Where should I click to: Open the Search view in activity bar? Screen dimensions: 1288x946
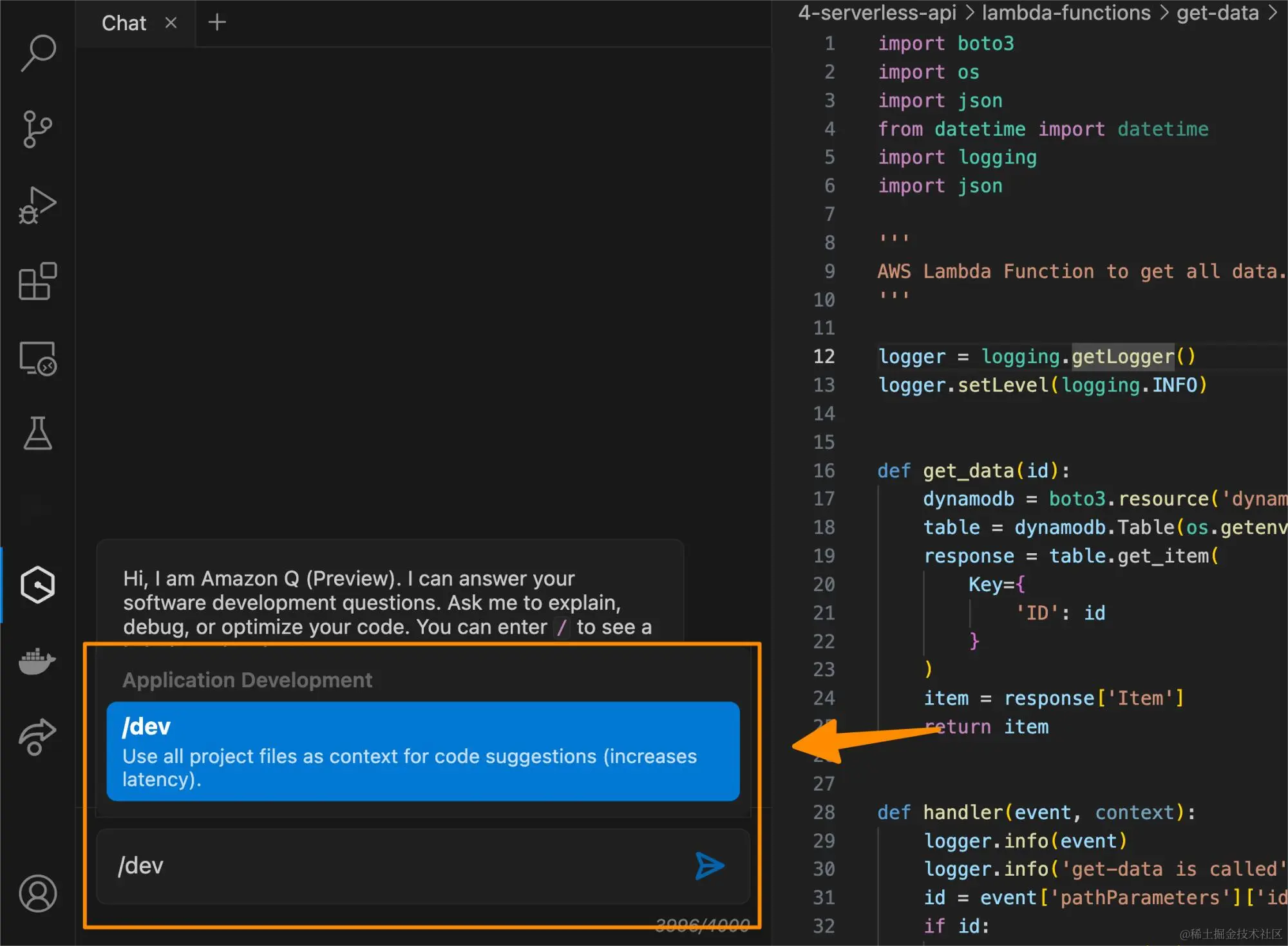[38, 53]
